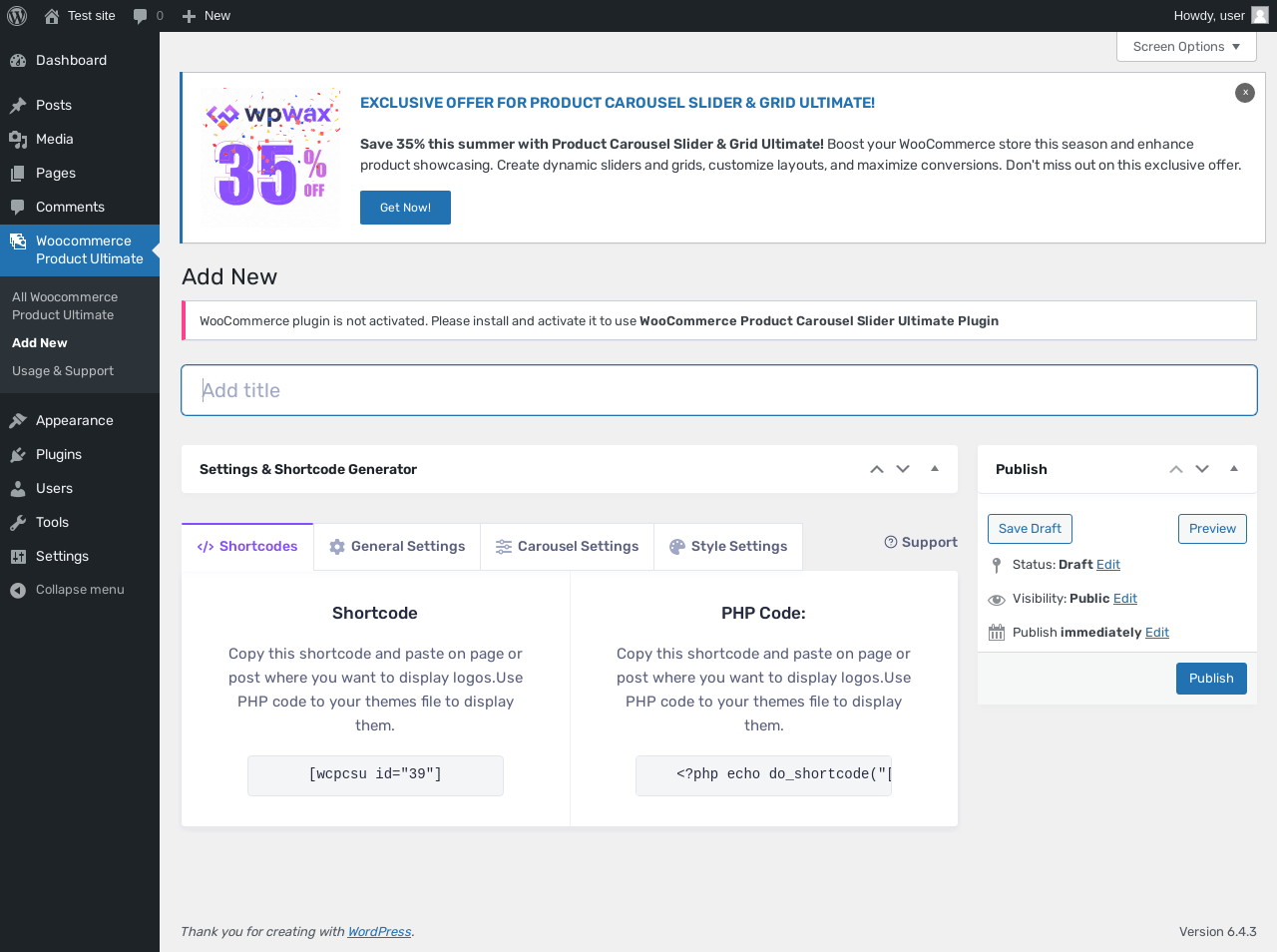Switch to the Shortcodes tab
Screen dimensions: 1277x952
(x=247, y=547)
